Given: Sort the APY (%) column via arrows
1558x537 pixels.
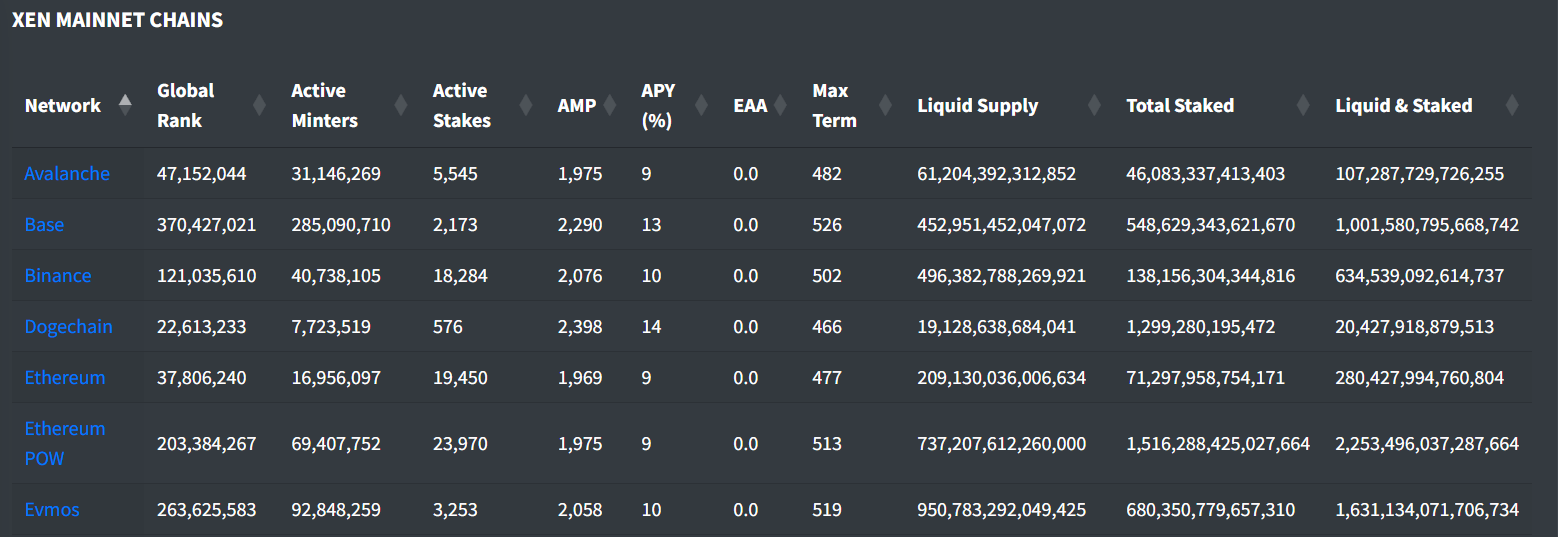Looking at the screenshot, I should 702,105.
